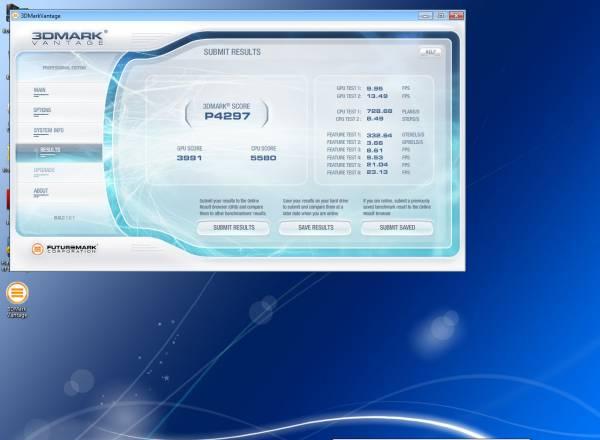Click the Feature Test 3 label
Screen dimensions: 600x440
(x=344, y=150)
